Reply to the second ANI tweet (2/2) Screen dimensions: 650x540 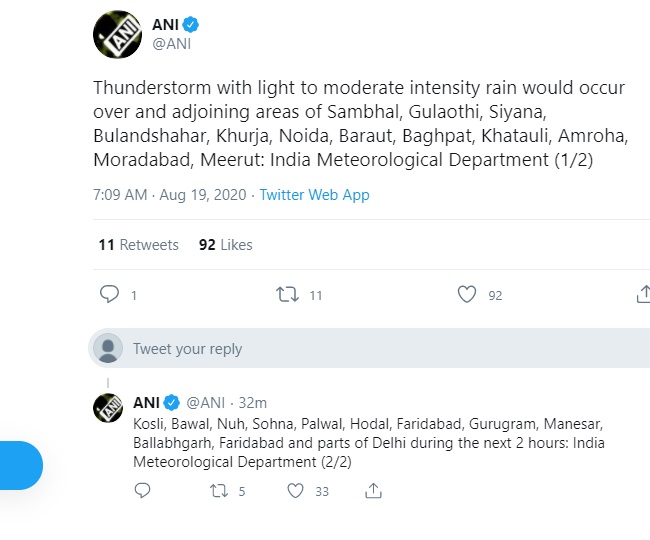point(142,491)
